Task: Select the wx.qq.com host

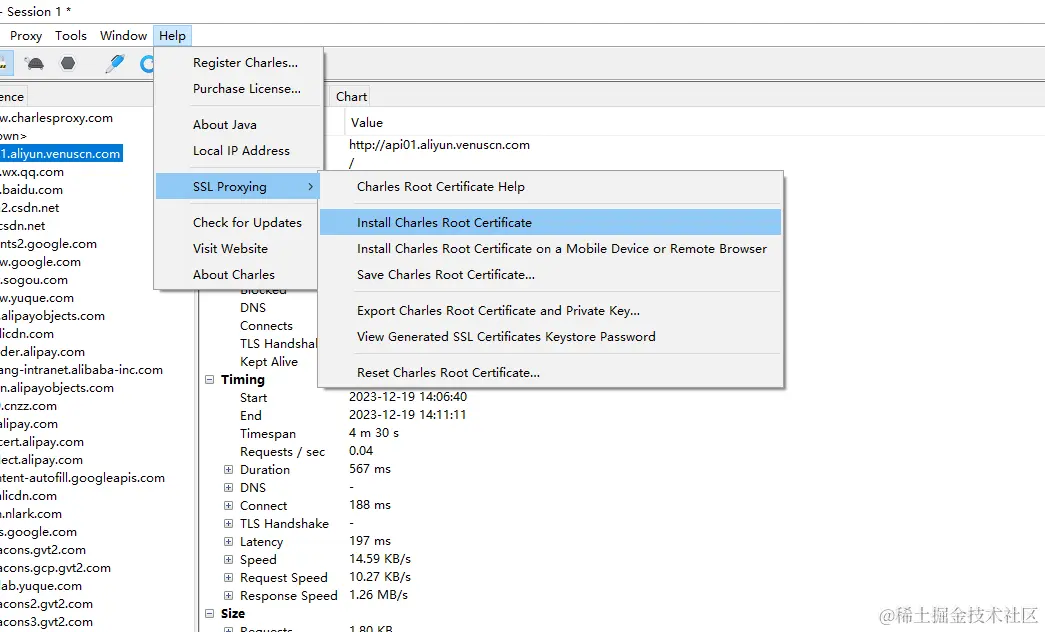Action: 32,172
